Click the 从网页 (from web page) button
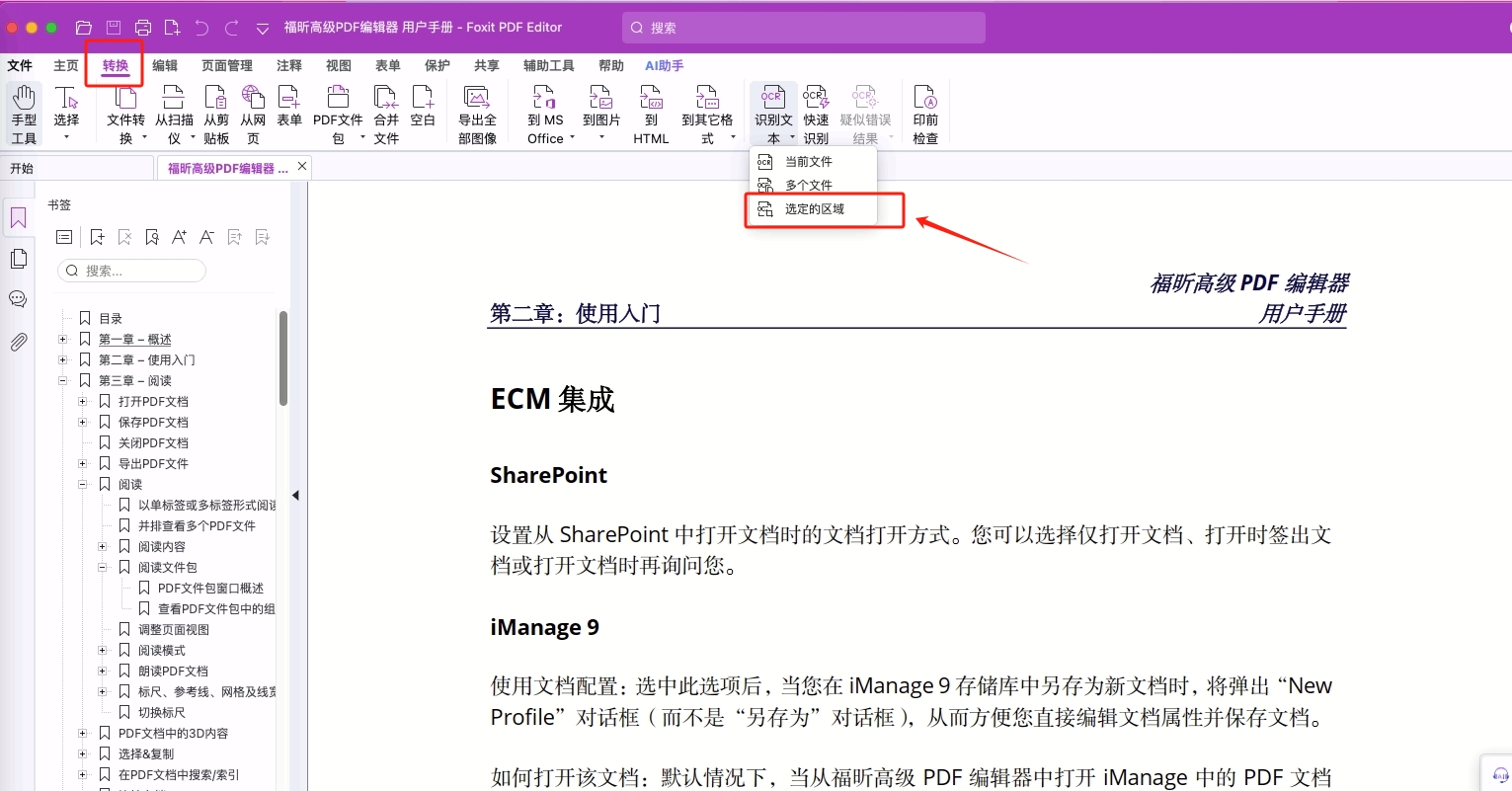Image resolution: width=1512 pixels, height=791 pixels. click(x=253, y=115)
